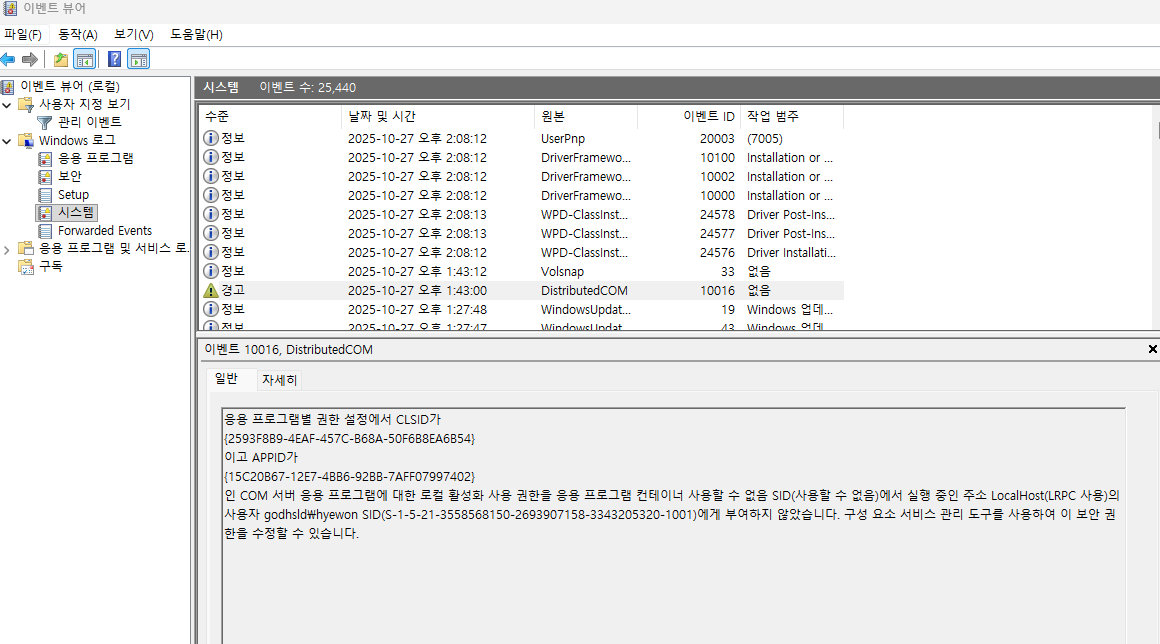Image resolution: width=1160 pixels, height=644 pixels.
Task: Select the event row with ID 10100
Action: pos(522,157)
